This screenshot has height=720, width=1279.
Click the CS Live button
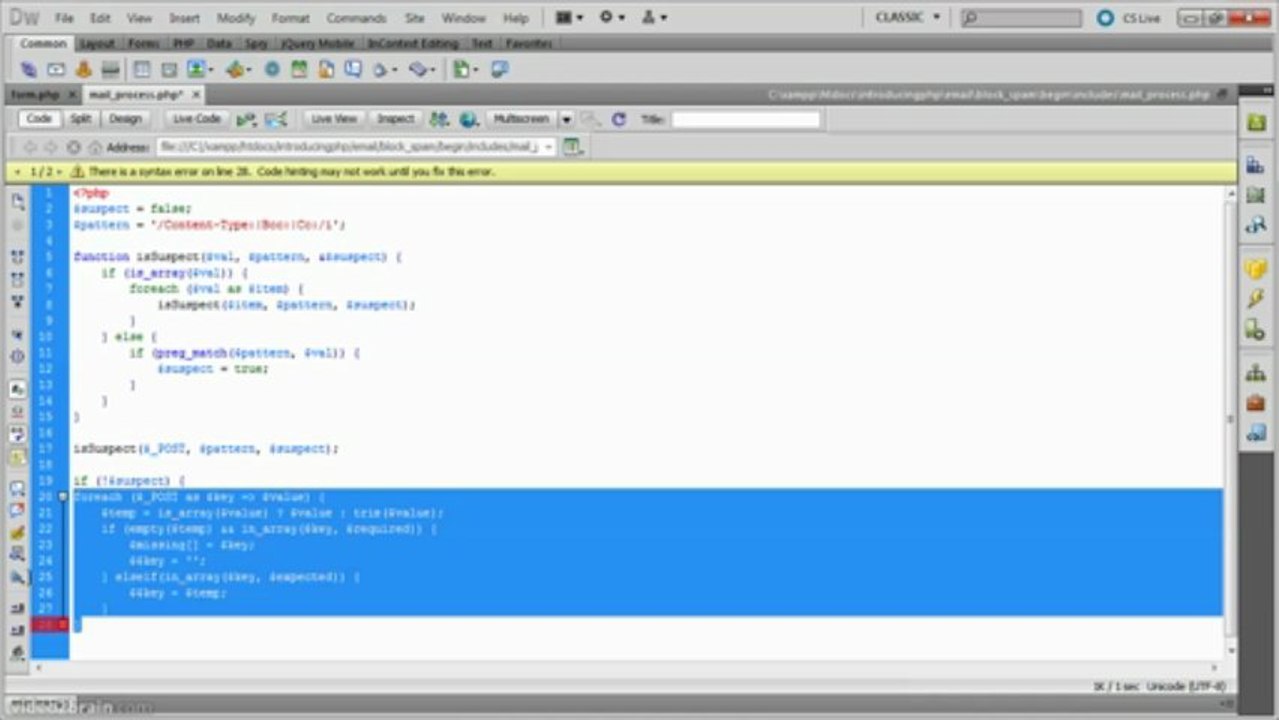1131,18
